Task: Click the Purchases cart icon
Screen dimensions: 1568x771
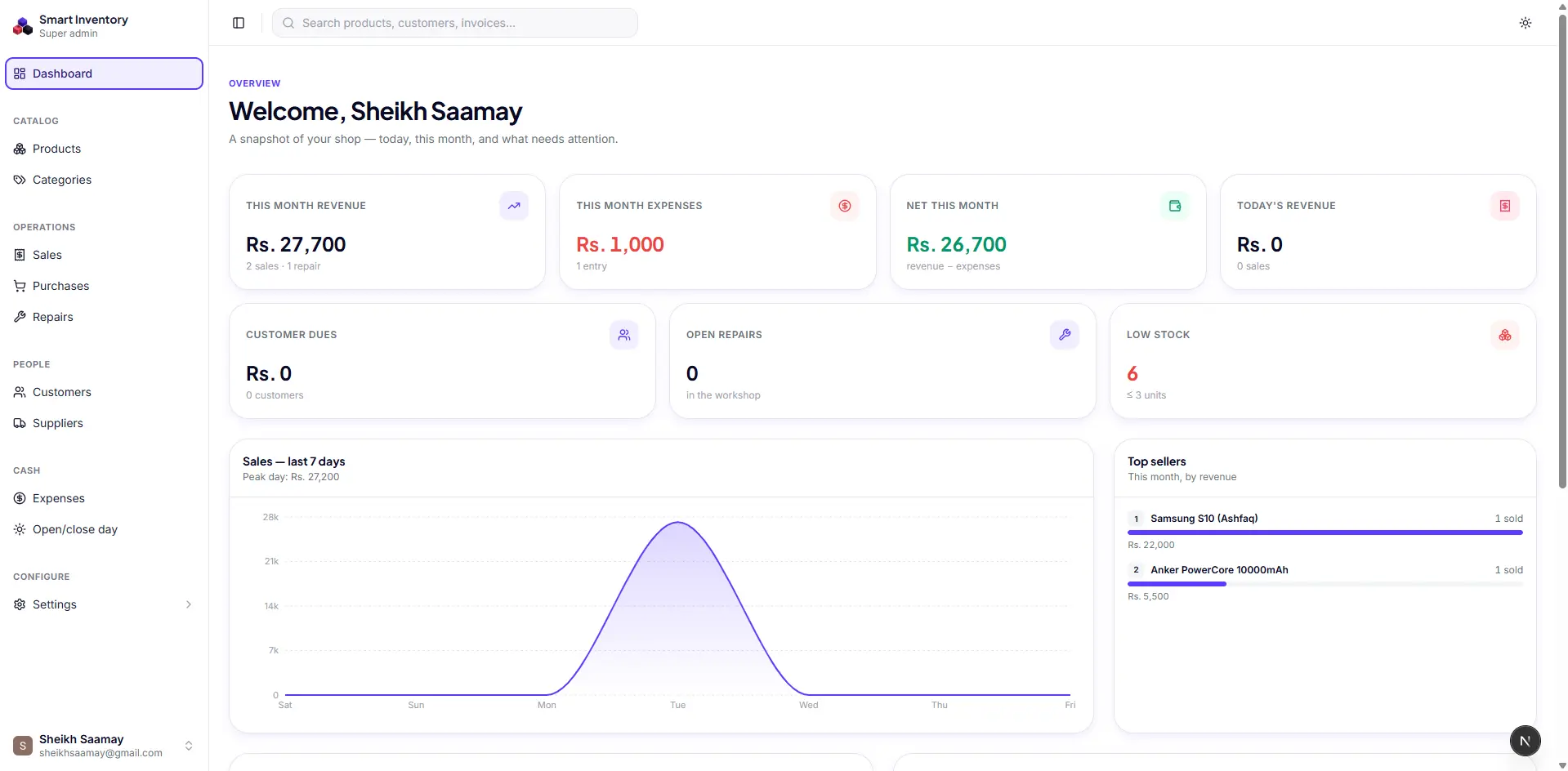Action: point(20,286)
